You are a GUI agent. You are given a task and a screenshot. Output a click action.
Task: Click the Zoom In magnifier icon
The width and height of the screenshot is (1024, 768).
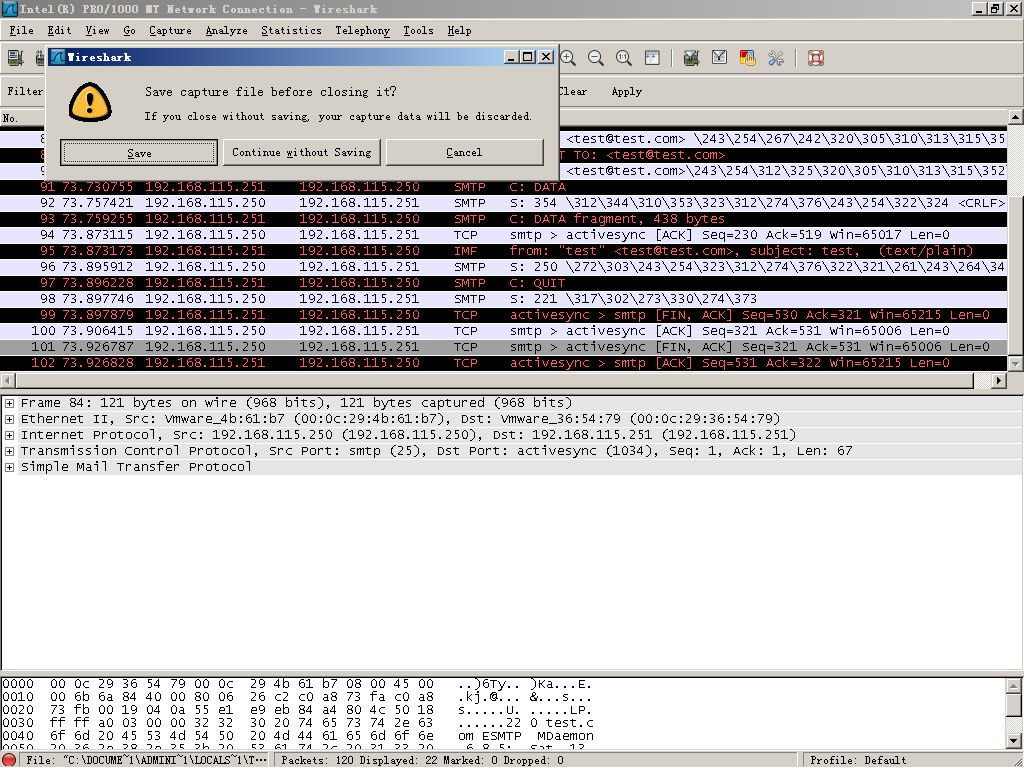(568, 57)
